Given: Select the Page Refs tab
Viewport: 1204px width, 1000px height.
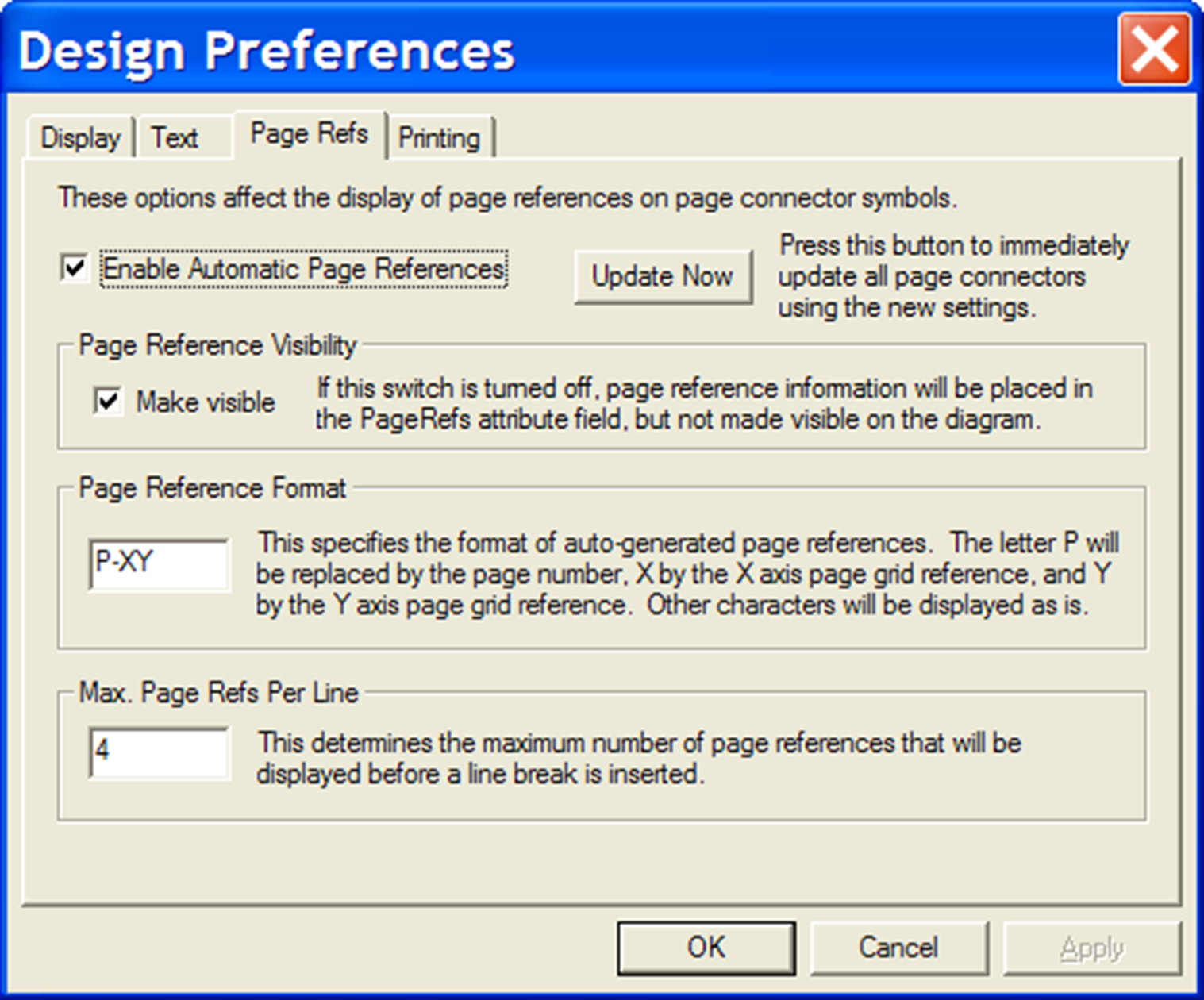Looking at the screenshot, I should tap(309, 133).
